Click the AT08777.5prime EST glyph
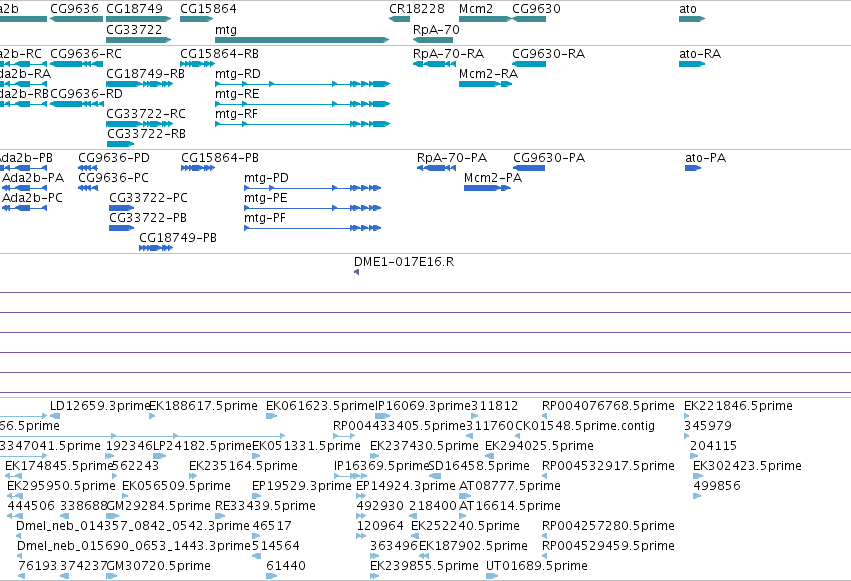Image resolution: width=851 pixels, height=581 pixels. (x=465, y=496)
